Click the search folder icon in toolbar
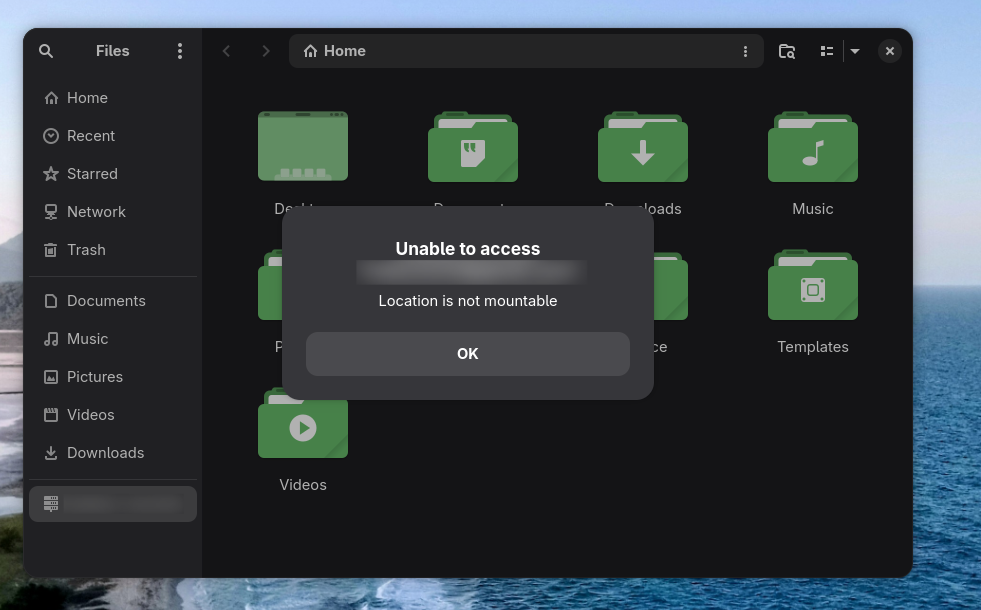Image resolution: width=981 pixels, height=610 pixels. click(786, 51)
